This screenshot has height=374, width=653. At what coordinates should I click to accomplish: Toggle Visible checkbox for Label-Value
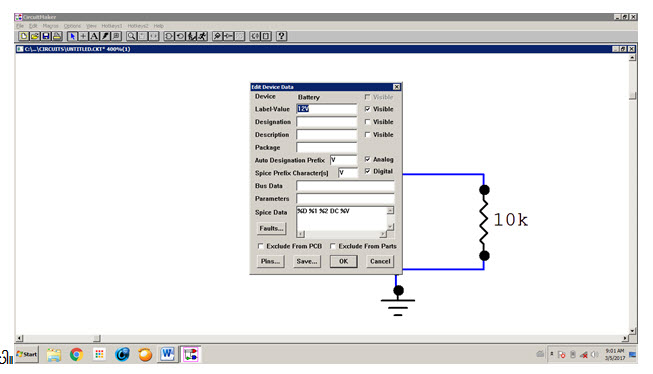click(x=367, y=109)
